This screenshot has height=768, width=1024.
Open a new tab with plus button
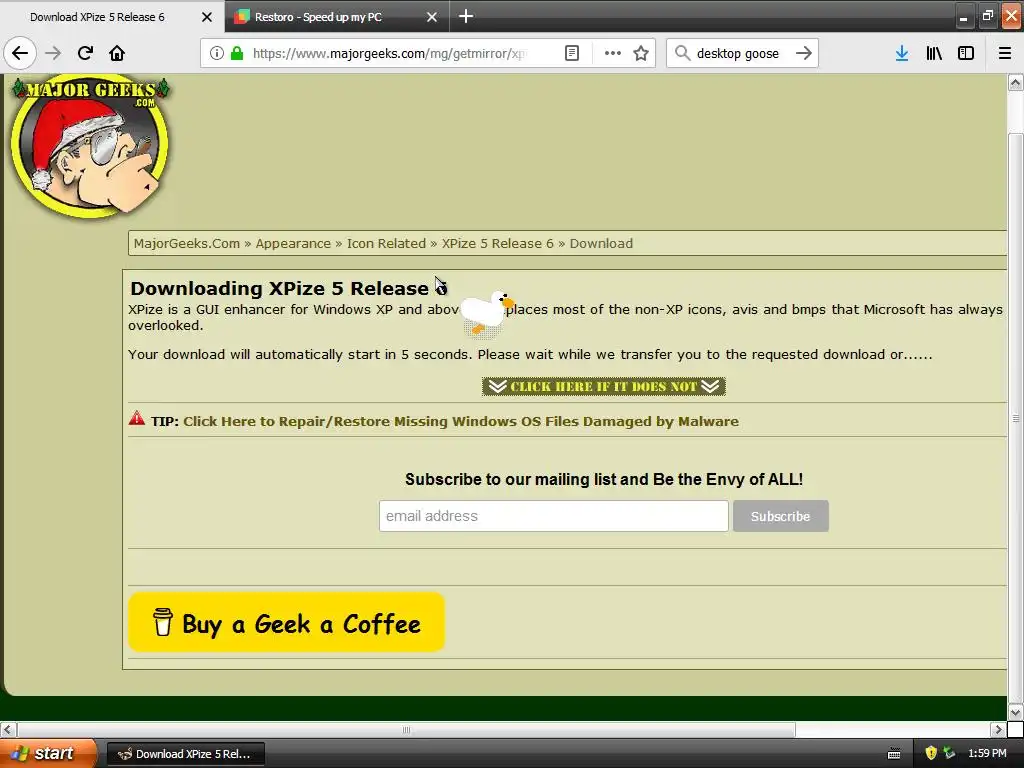(466, 16)
